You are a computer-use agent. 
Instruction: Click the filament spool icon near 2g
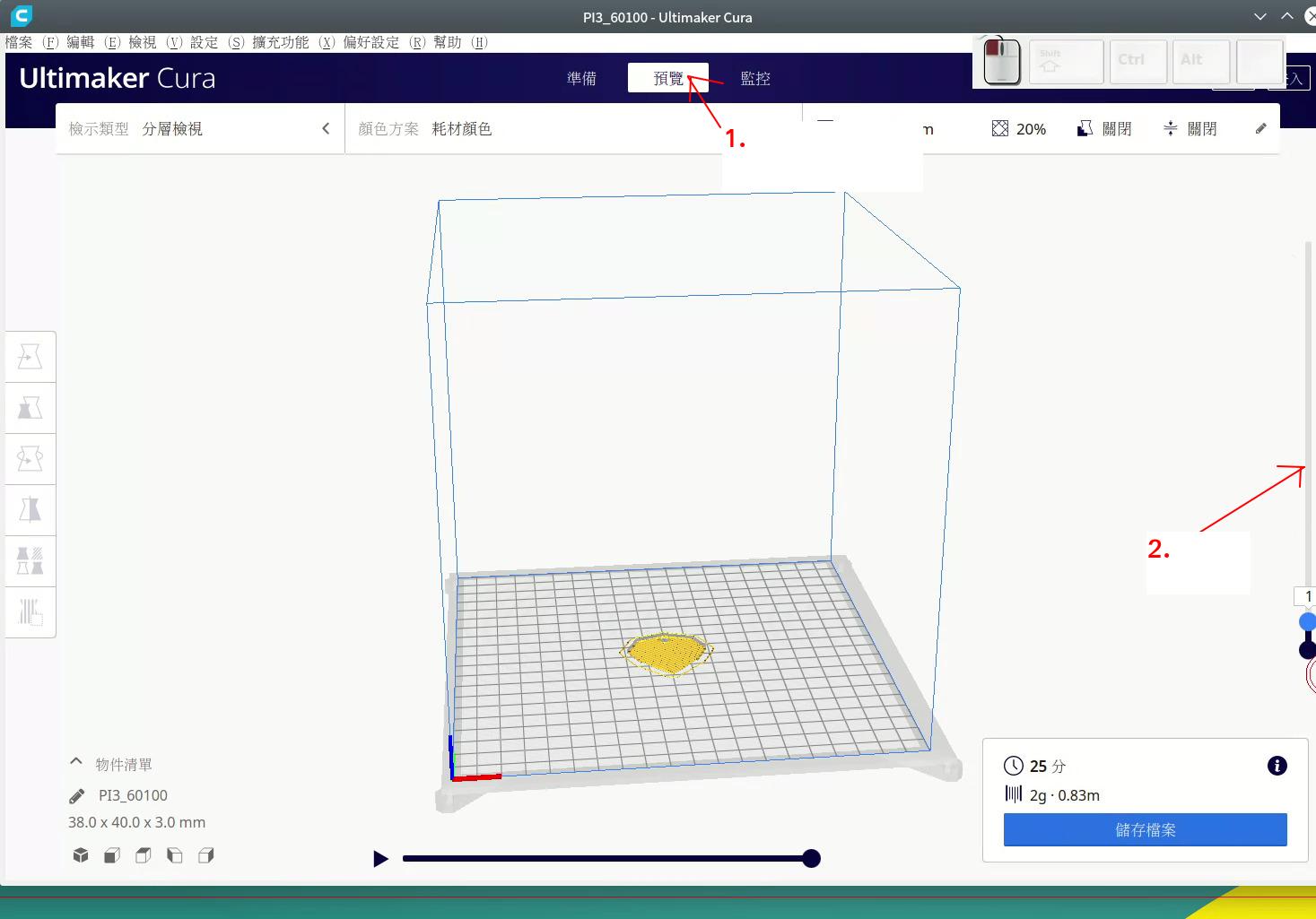point(1013,793)
